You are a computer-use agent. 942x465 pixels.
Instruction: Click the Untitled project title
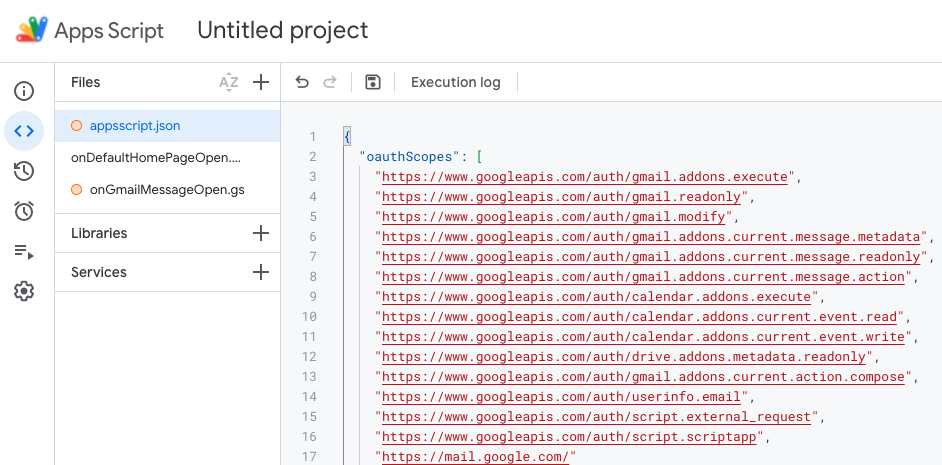pyautogui.click(x=283, y=30)
